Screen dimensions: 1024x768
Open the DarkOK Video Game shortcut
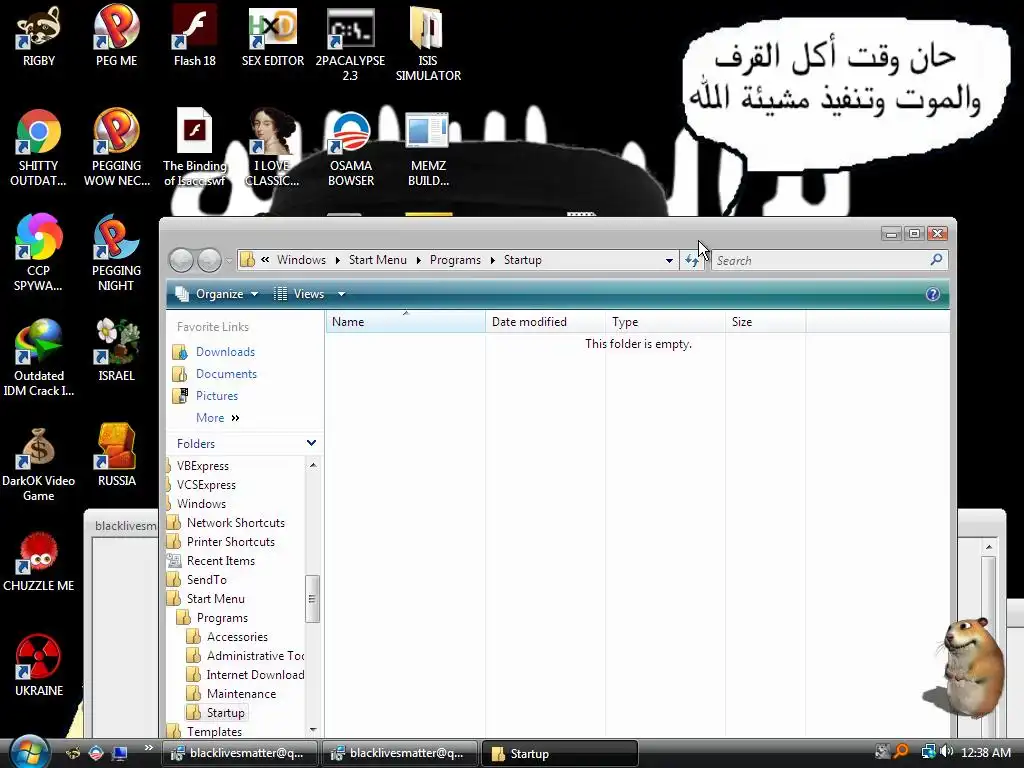coord(39,464)
